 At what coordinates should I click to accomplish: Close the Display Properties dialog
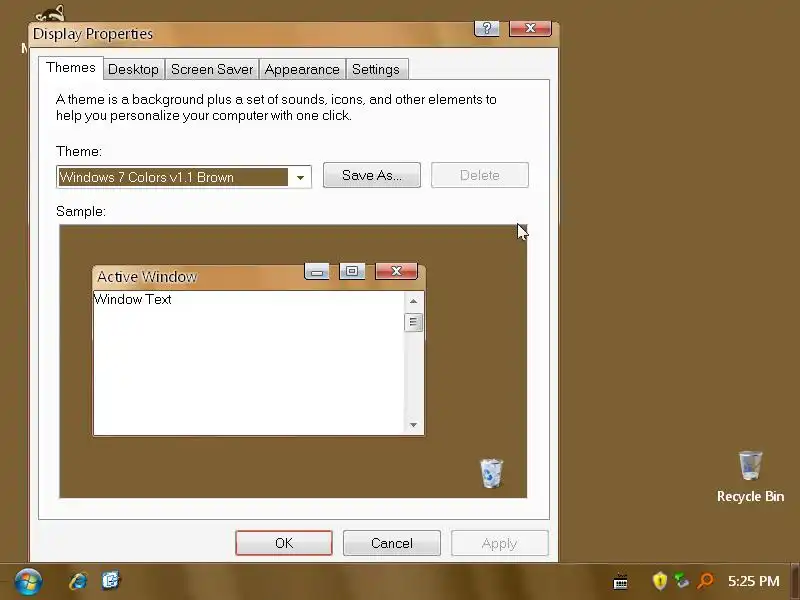[x=530, y=28]
